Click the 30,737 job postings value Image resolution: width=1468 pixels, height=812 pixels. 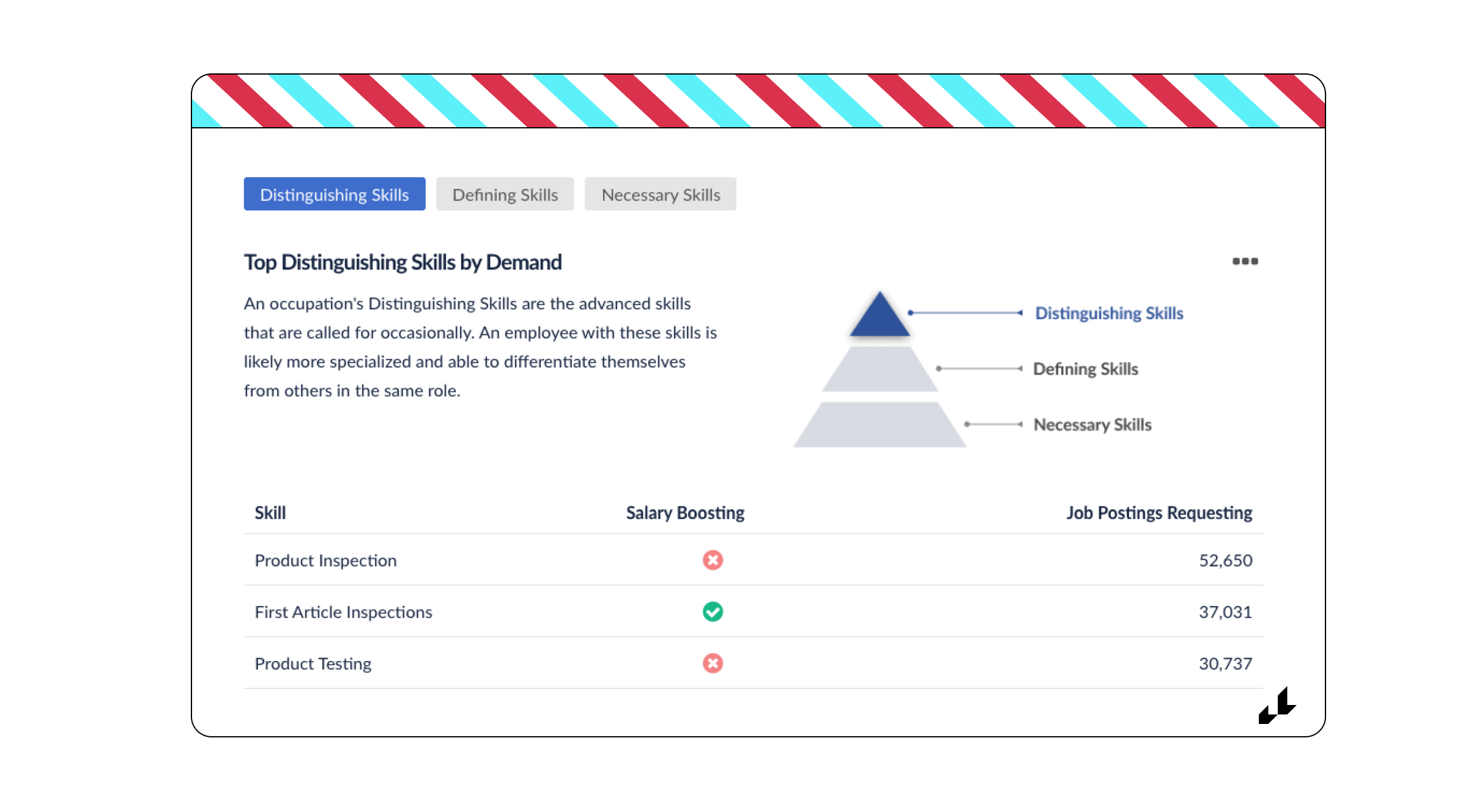pos(1225,663)
